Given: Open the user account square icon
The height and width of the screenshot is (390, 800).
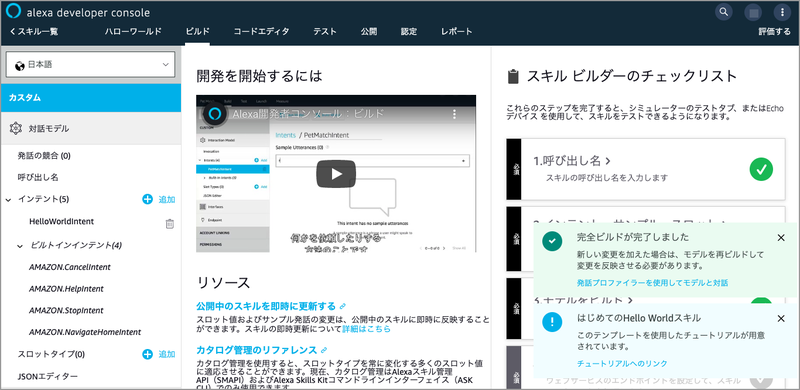Looking at the screenshot, I should (753, 12).
